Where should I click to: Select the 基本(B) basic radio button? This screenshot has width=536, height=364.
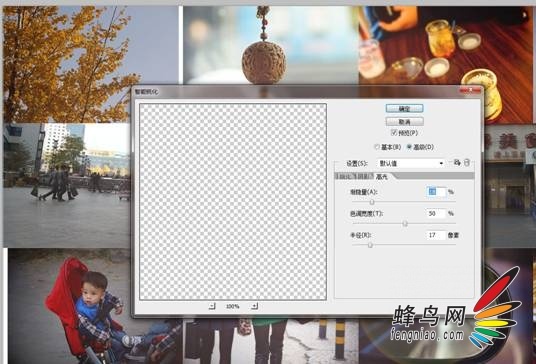[x=377, y=147]
